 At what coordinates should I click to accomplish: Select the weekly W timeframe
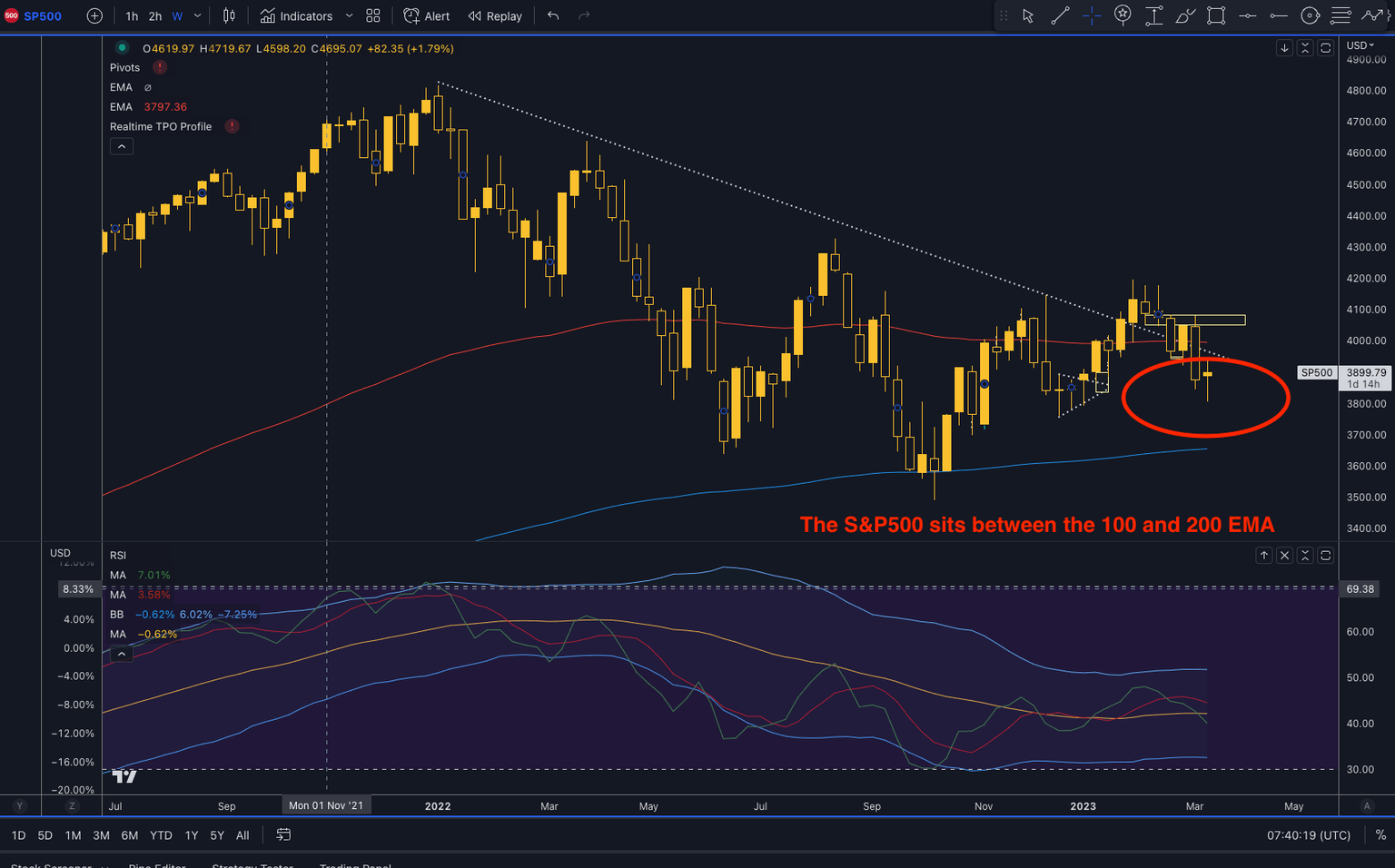pyautogui.click(x=177, y=16)
